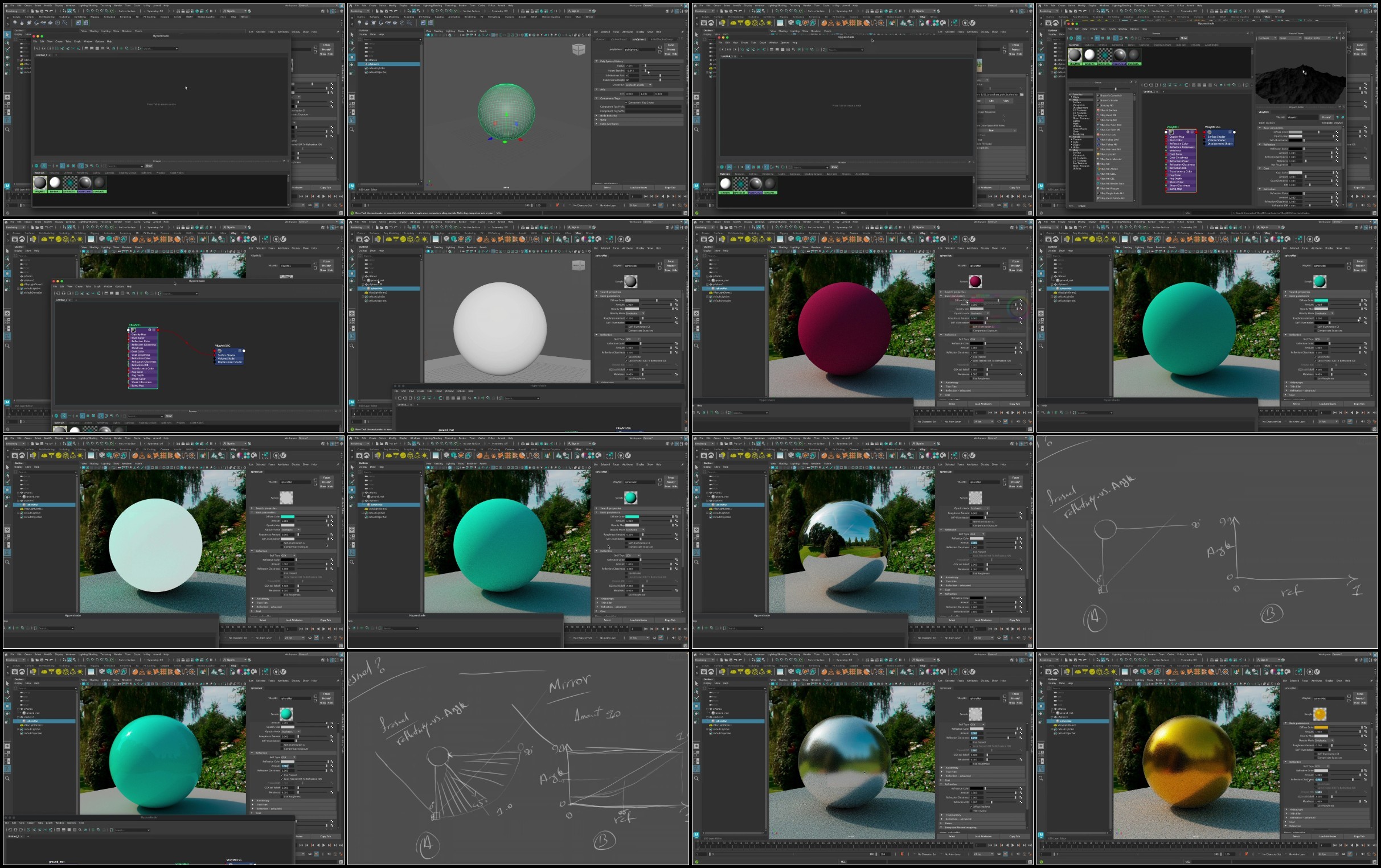Gold sphere frame: click Outliner search magnifier sidebar icon
Image resolution: width=1381 pixels, height=868 pixels.
[1042, 779]
